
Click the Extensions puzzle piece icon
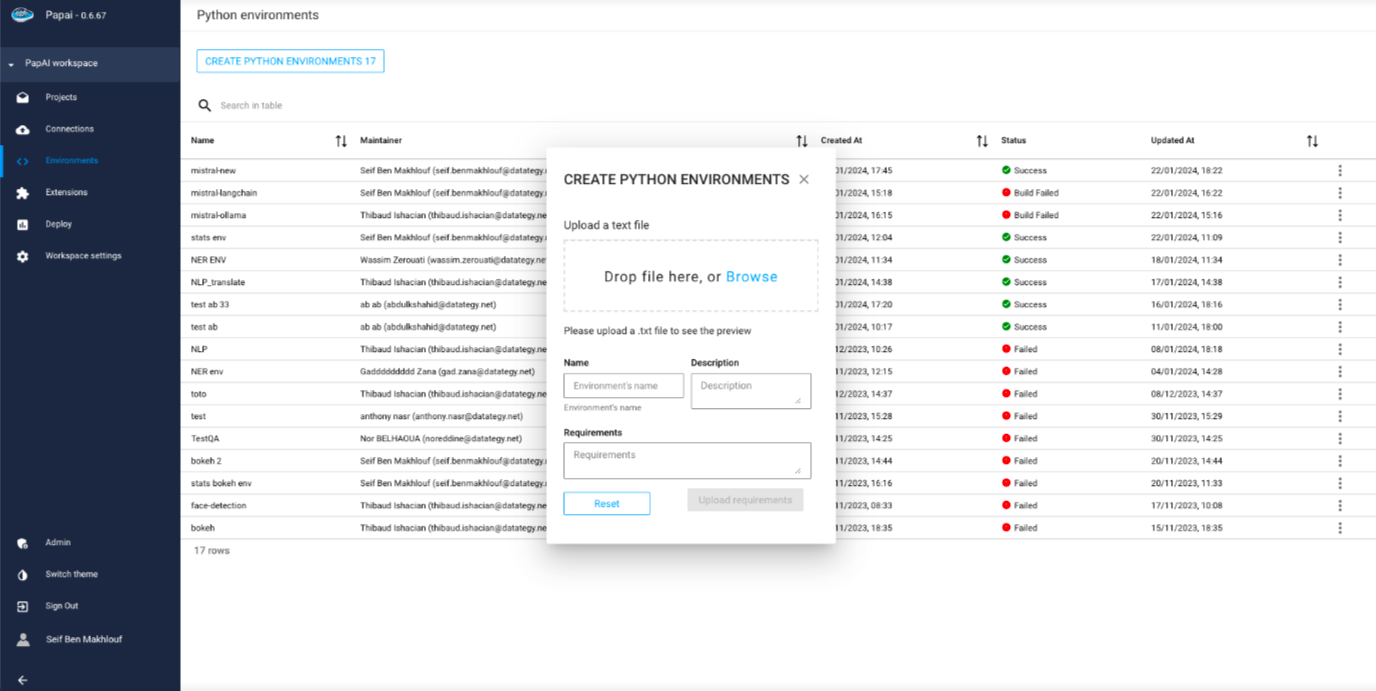click(23, 193)
